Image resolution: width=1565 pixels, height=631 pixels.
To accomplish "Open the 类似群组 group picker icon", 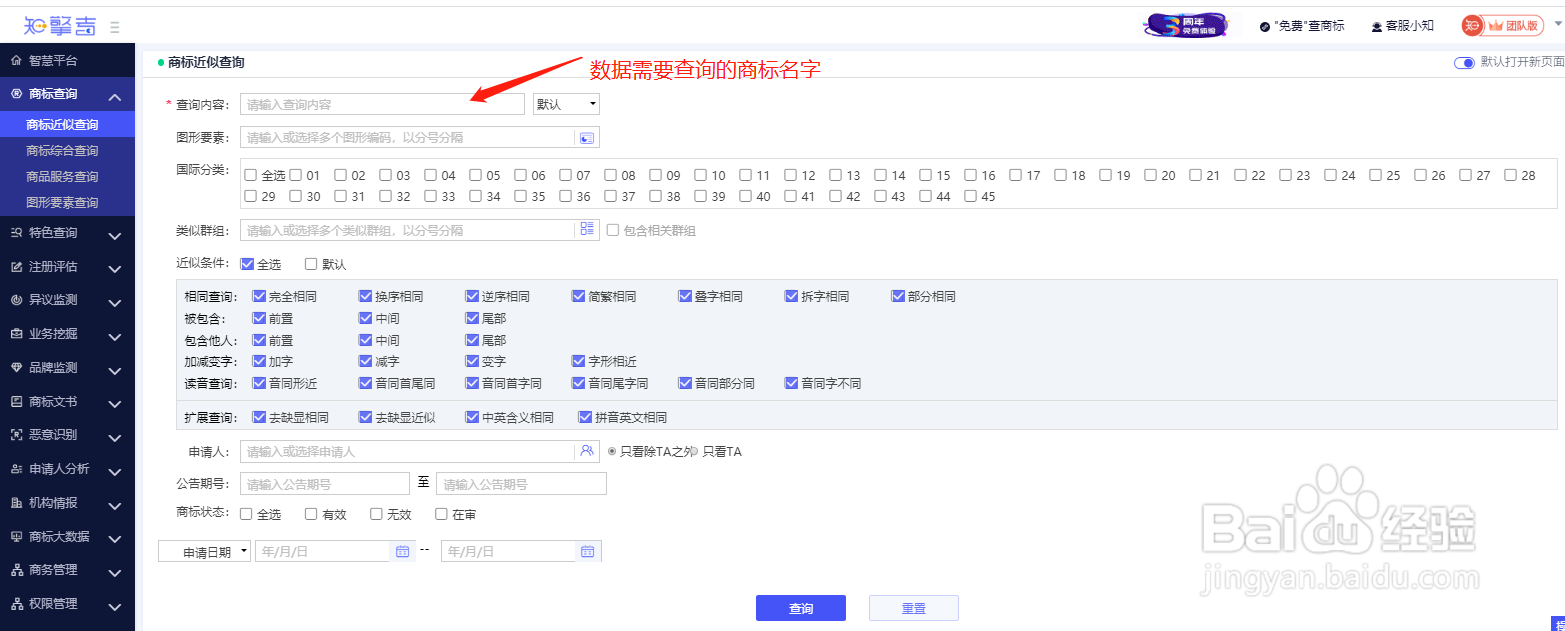I will click(588, 231).
